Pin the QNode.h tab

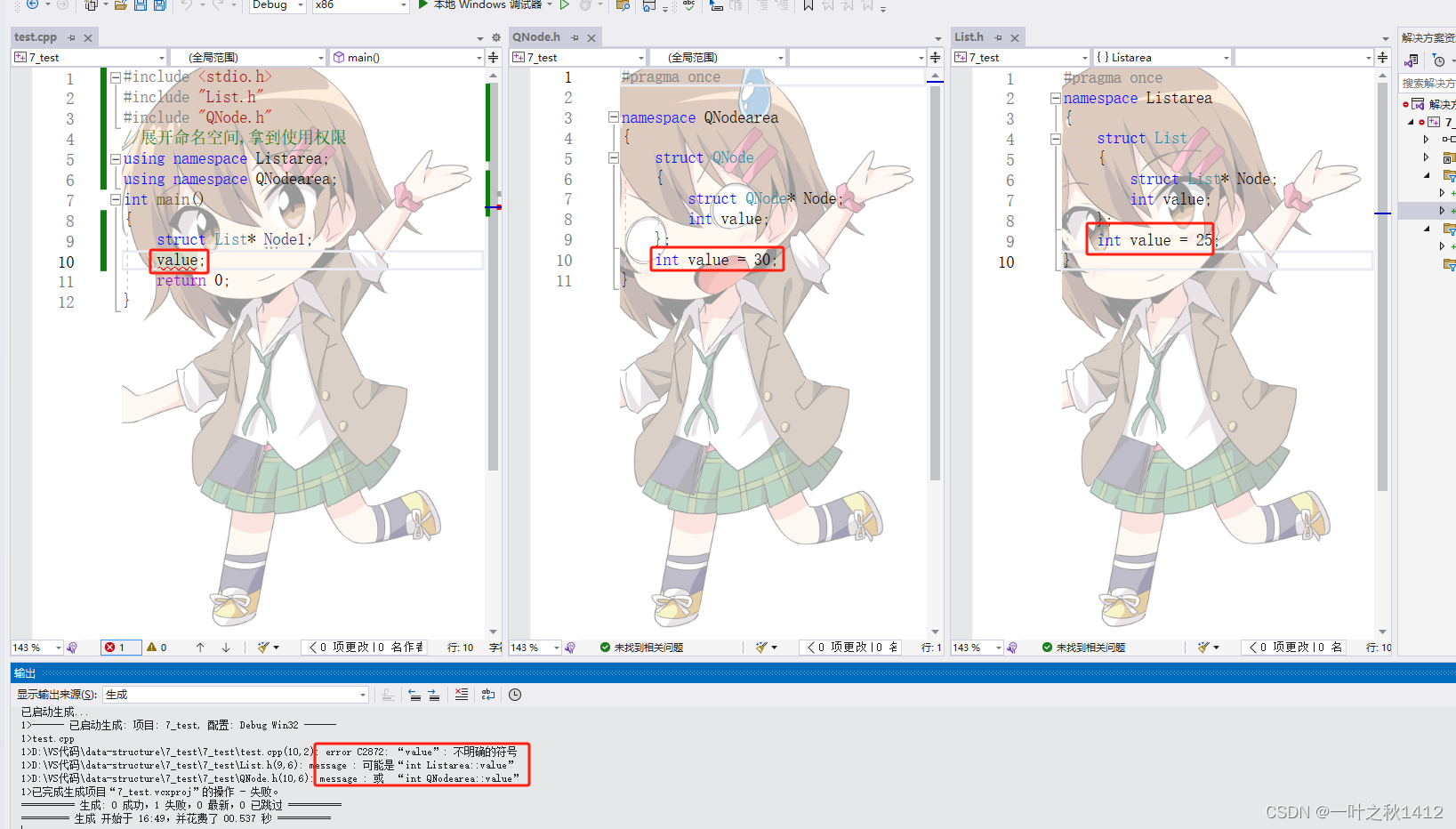point(575,38)
